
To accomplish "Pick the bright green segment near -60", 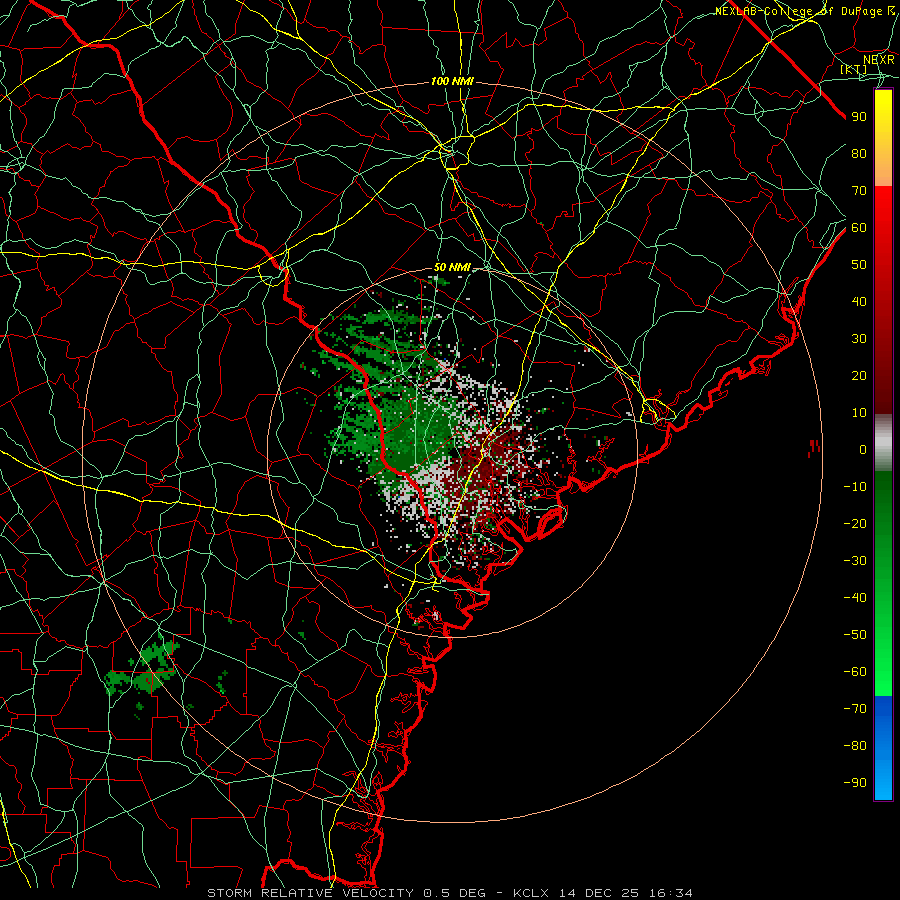I will click(883, 672).
